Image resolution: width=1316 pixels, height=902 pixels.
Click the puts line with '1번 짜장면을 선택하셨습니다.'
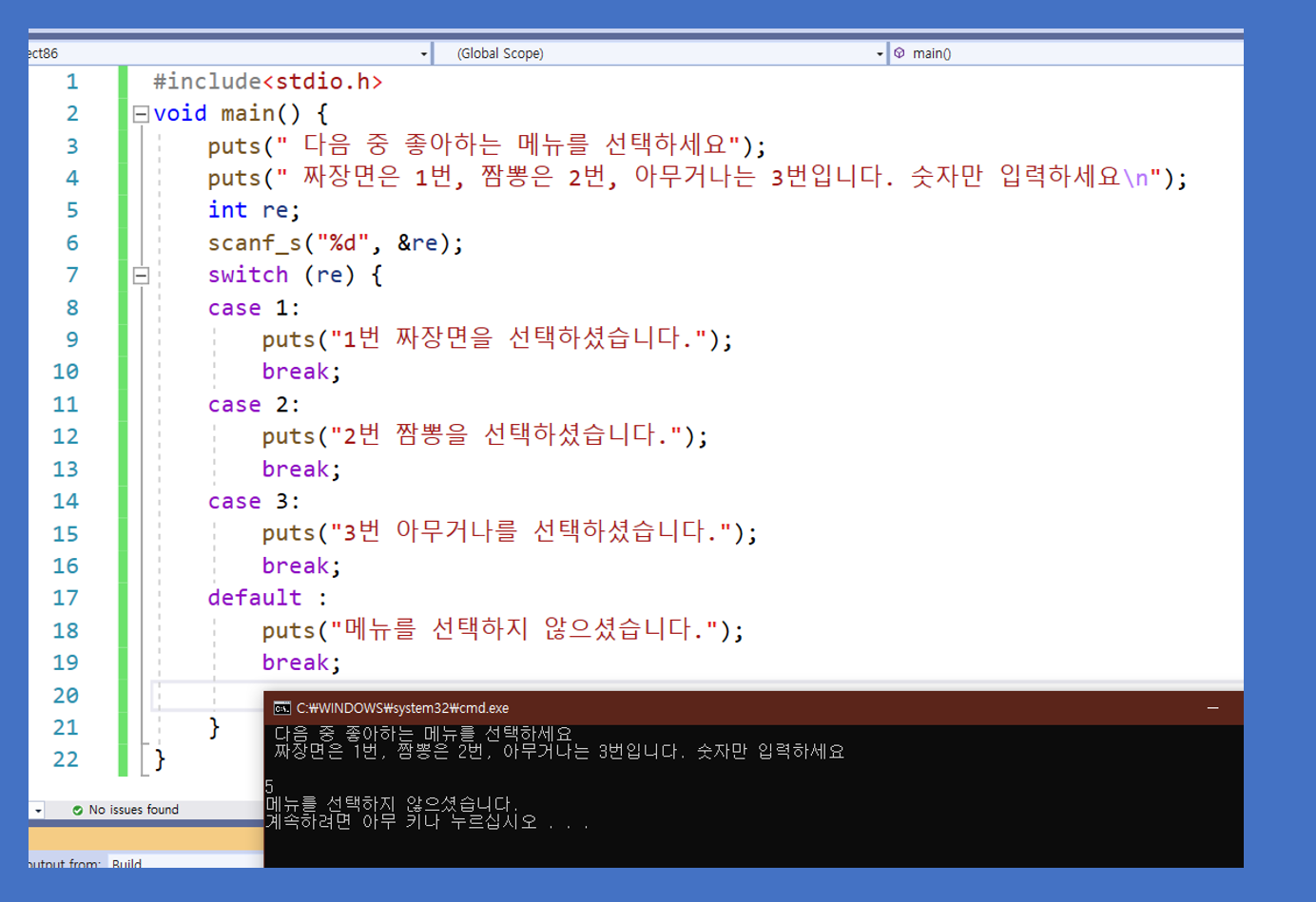click(497, 339)
